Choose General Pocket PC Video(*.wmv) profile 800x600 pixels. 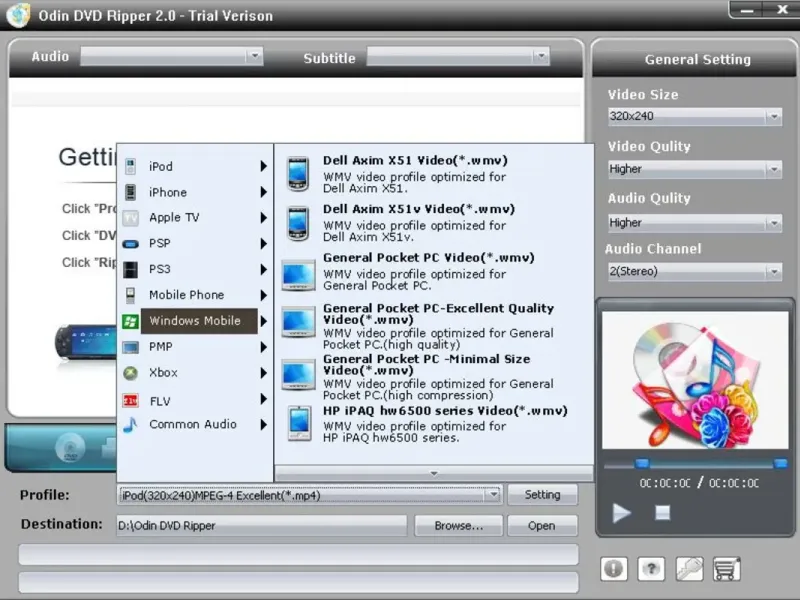click(x=434, y=274)
